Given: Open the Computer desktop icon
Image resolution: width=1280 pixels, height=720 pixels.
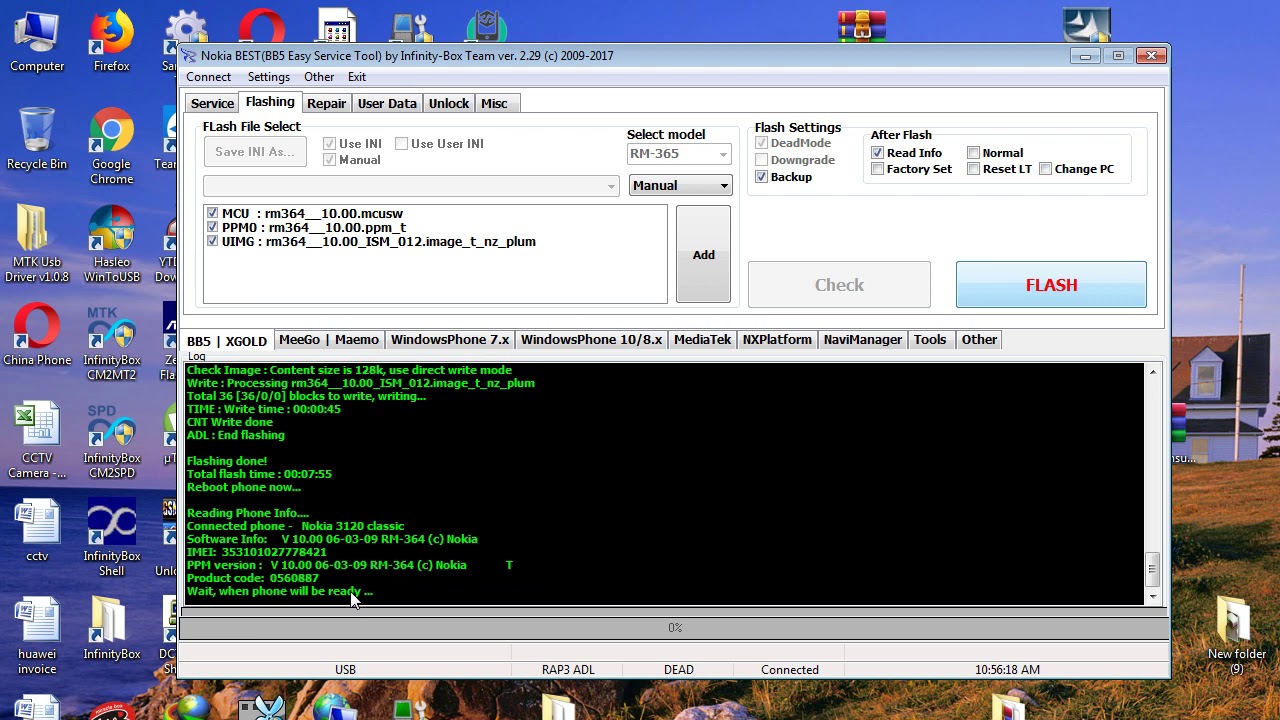Looking at the screenshot, I should [37, 40].
